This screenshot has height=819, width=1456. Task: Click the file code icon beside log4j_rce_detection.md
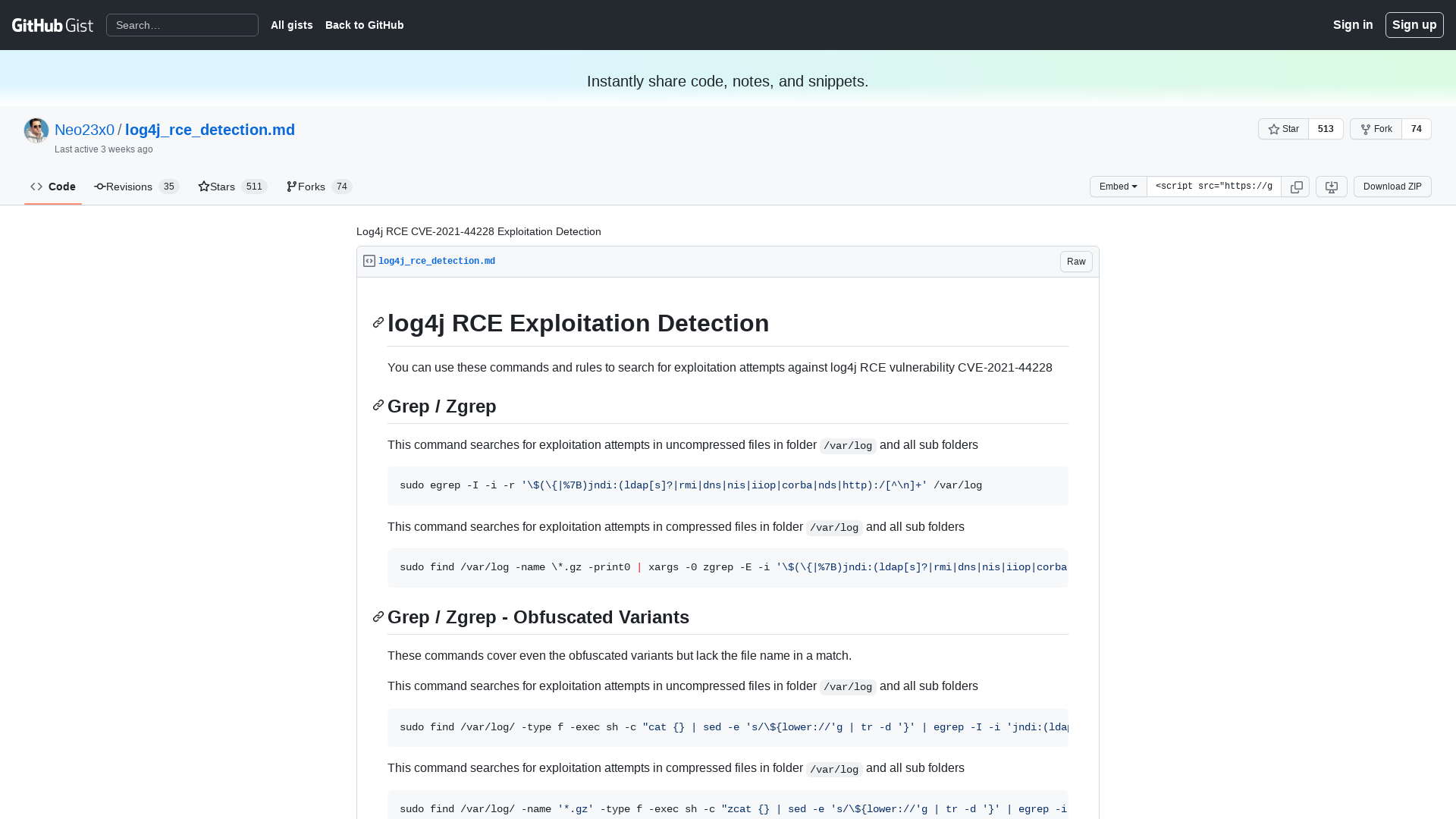point(369,261)
